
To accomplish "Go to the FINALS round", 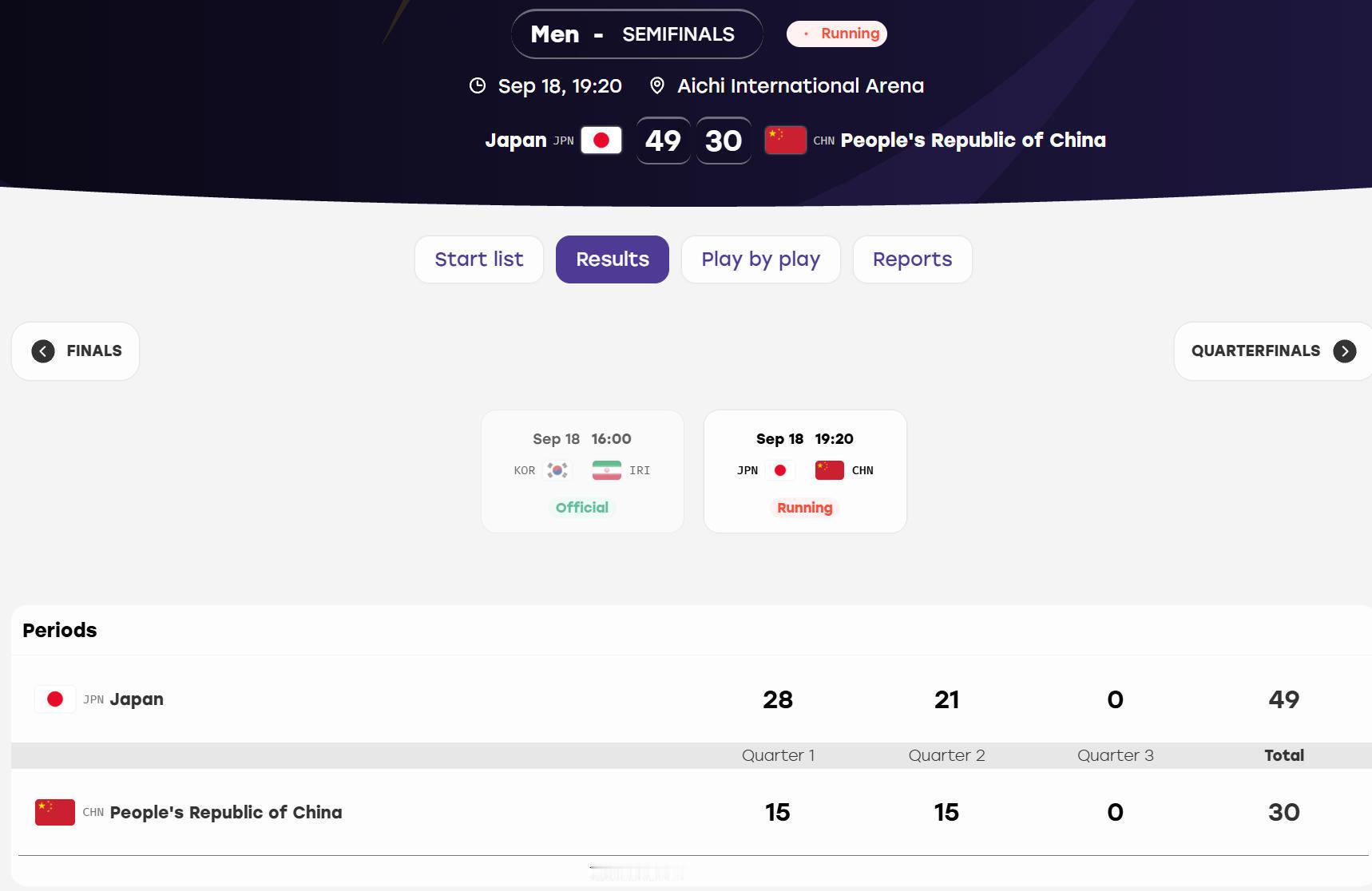I will (76, 351).
